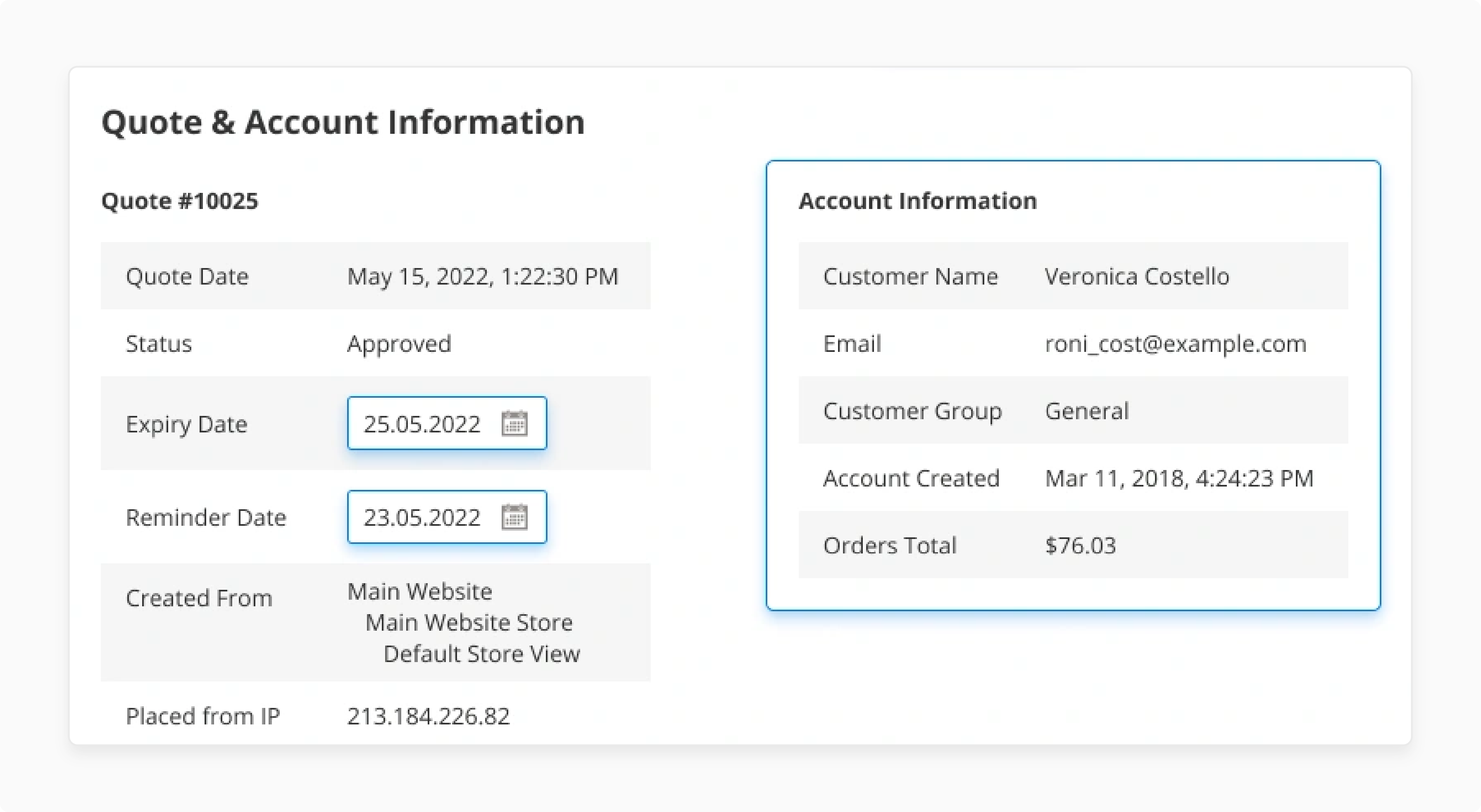Image resolution: width=1481 pixels, height=812 pixels.
Task: Select the $76.03 orders total value
Action: (1080, 545)
